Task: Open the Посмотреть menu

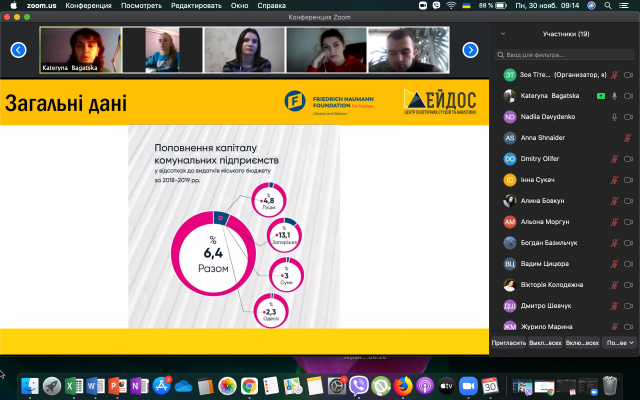Action: (x=141, y=6)
